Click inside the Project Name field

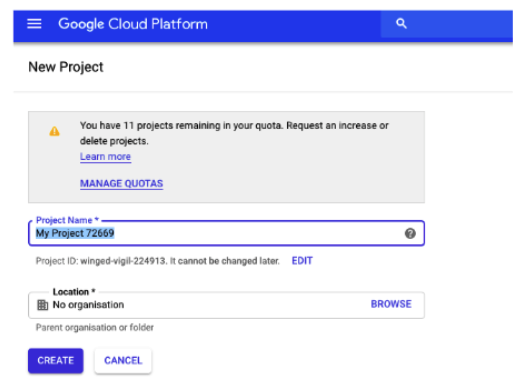pos(226,233)
